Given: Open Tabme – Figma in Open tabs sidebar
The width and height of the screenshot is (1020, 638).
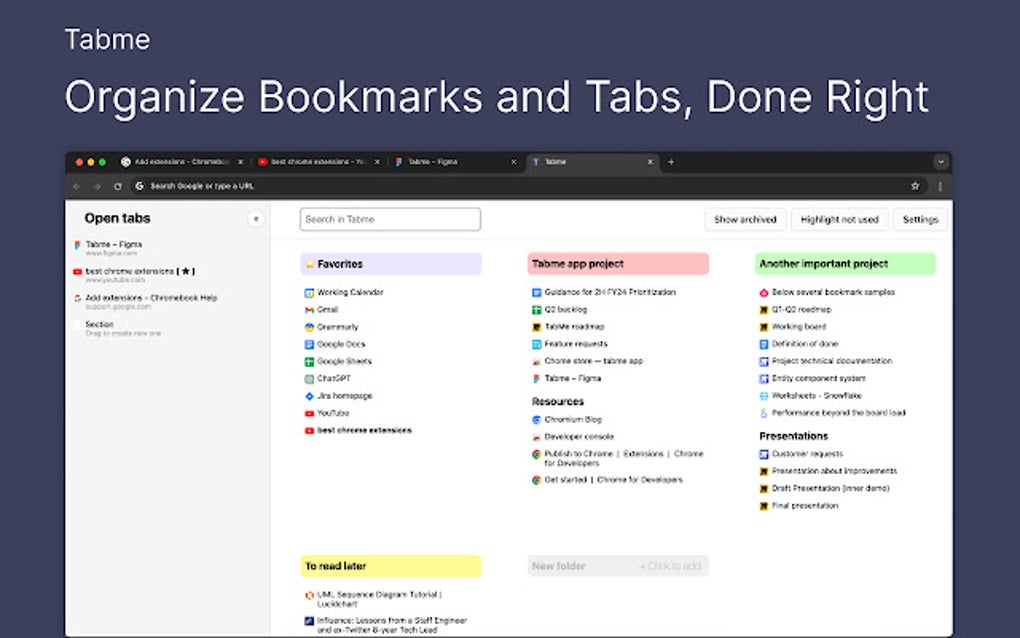Looking at the screenshot, I should pos(108,248).
